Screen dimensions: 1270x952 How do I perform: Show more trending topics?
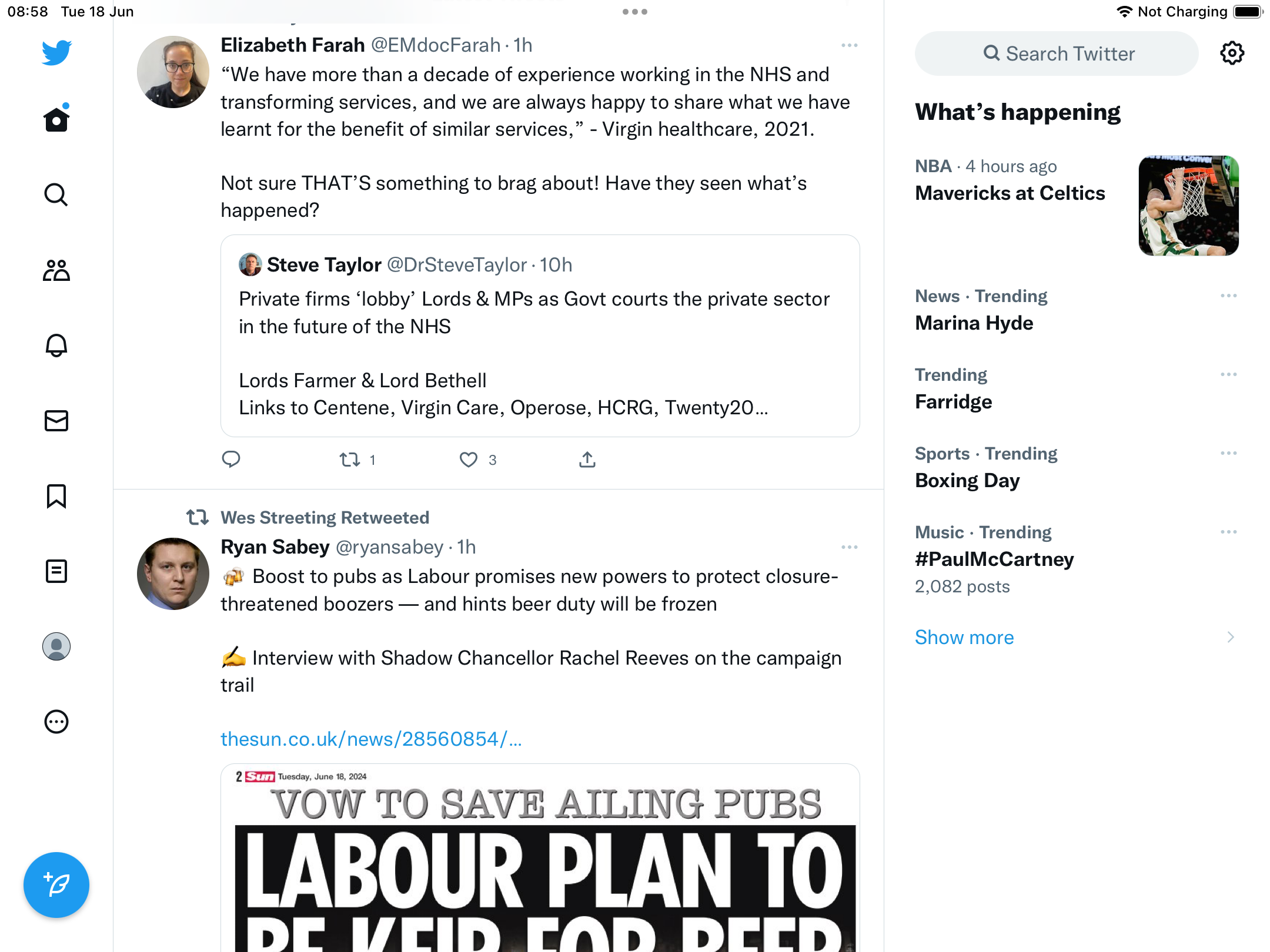click(x=964, y=637)
